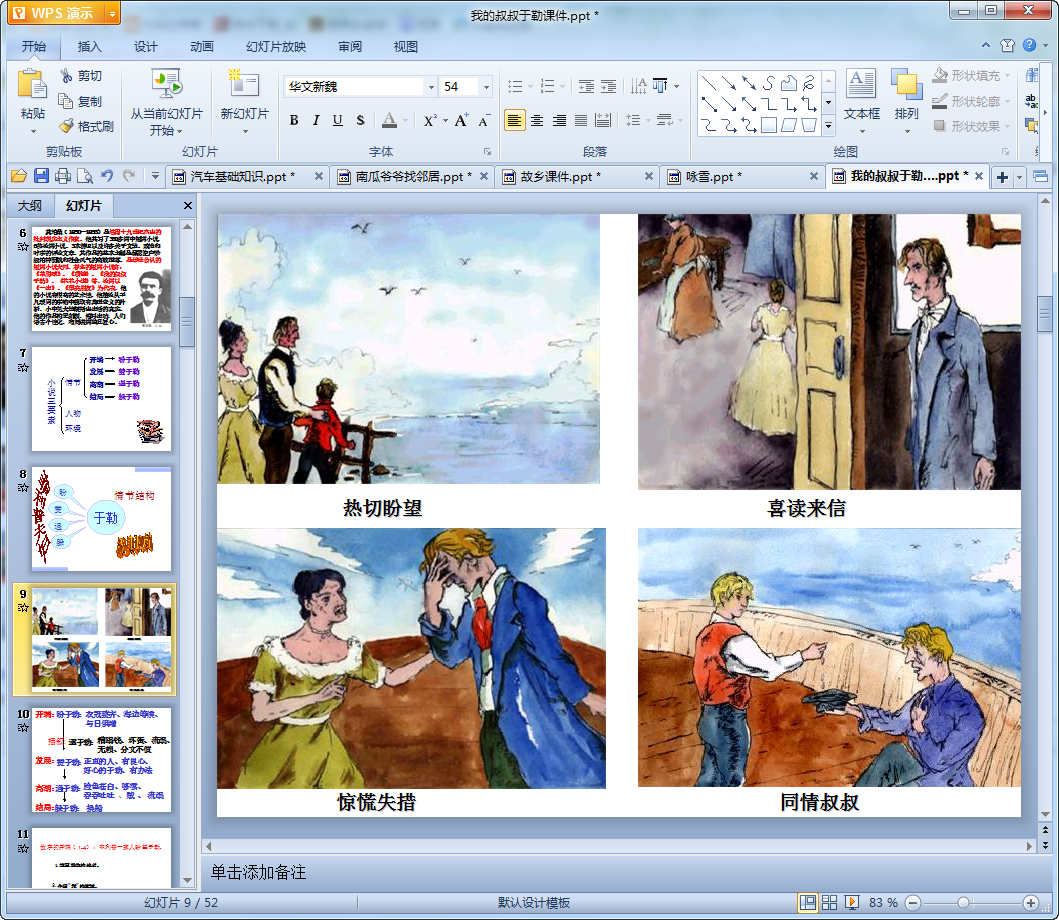1059x920 pixels.
Task: Click the Shape Fill (形状填充) bucket icon
Action: [939, 75]
